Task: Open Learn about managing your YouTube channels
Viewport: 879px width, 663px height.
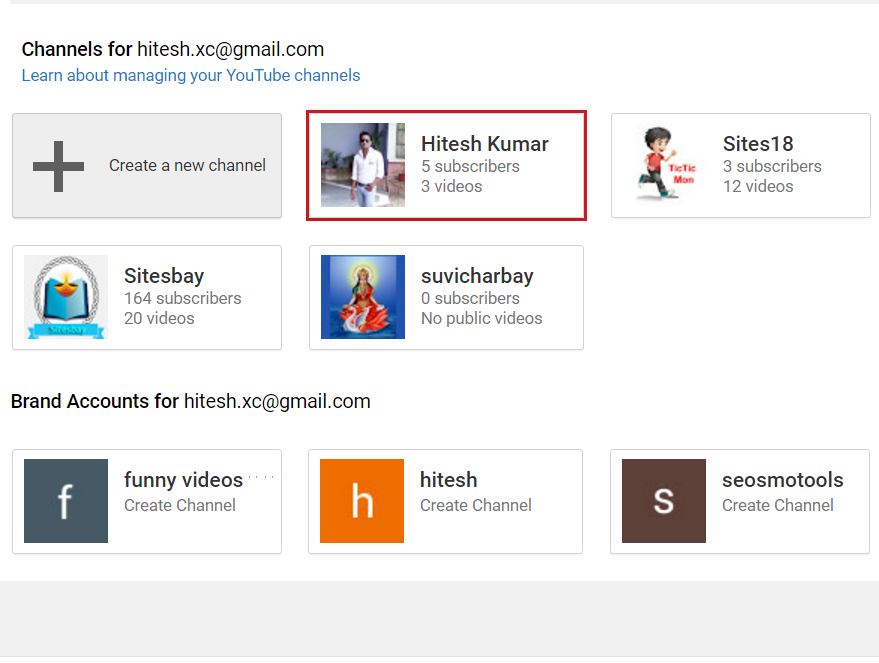Action: (191, 75)
